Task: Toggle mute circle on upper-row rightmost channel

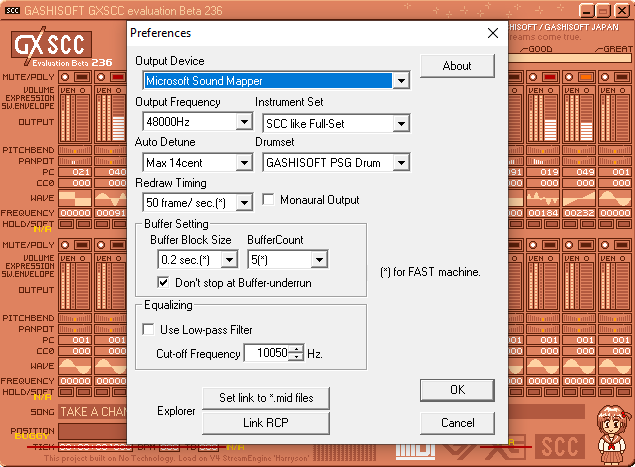Action: coord(605,77)
